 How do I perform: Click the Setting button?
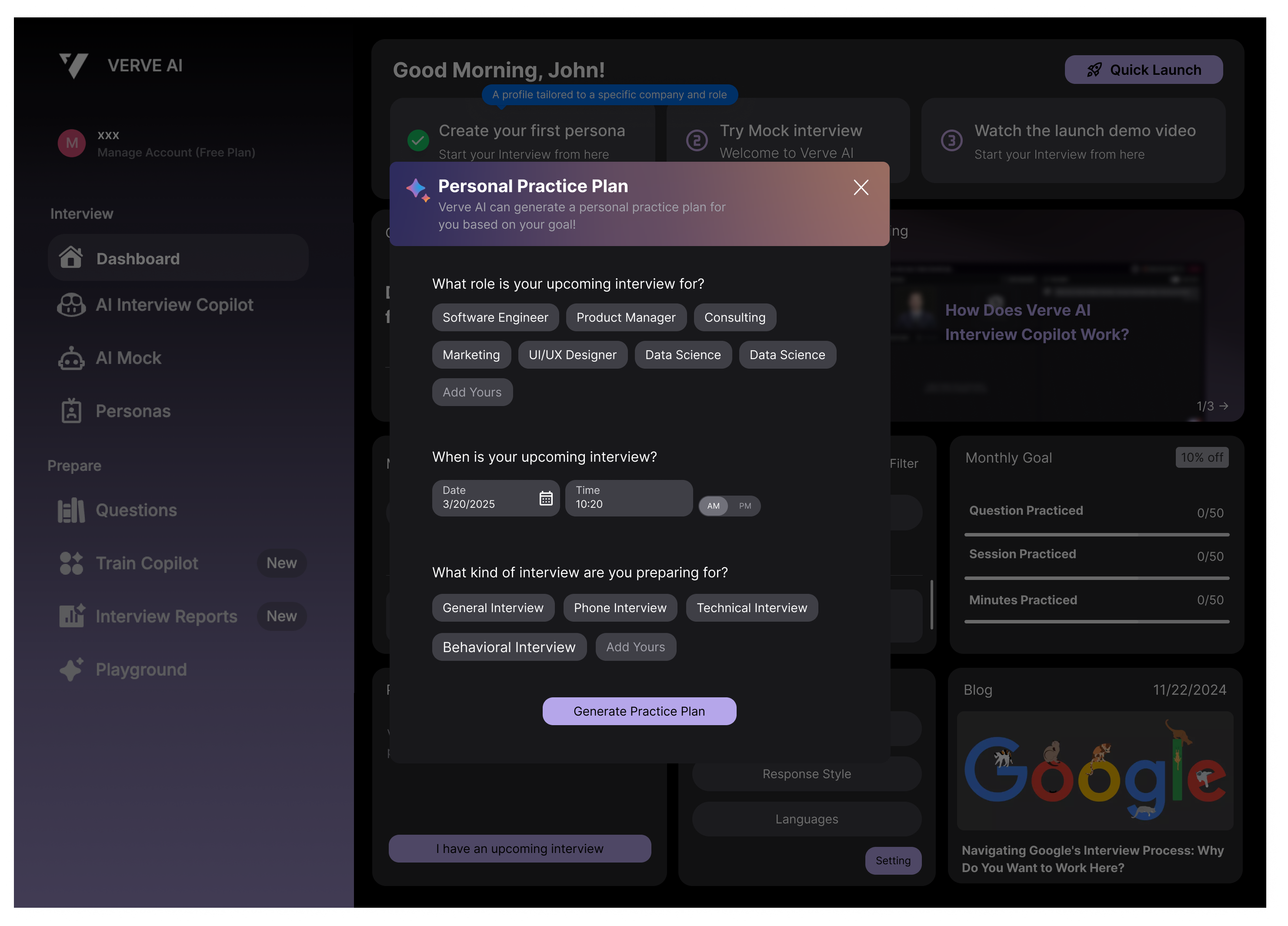893,861
